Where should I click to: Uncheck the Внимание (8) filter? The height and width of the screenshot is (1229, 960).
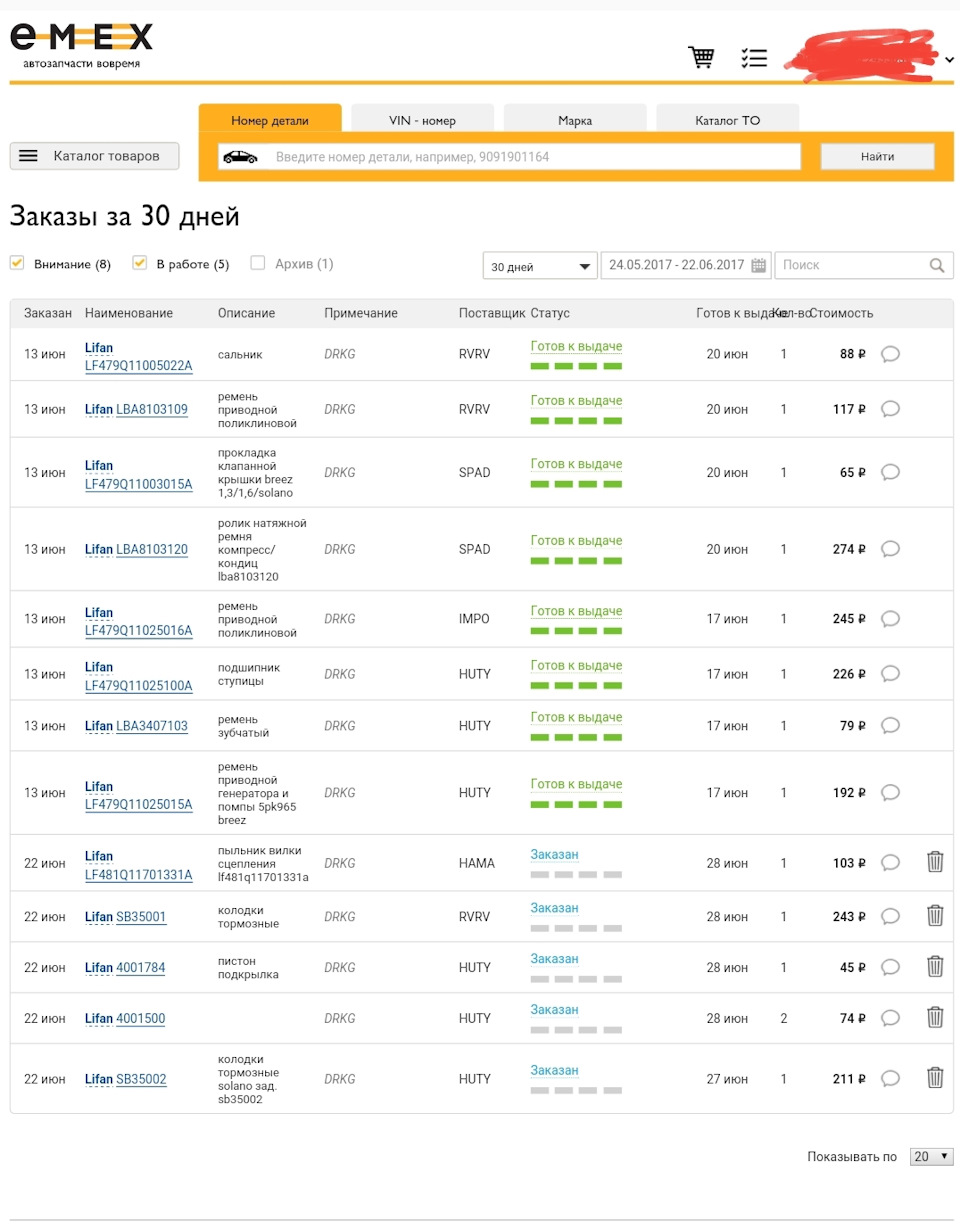17,263
